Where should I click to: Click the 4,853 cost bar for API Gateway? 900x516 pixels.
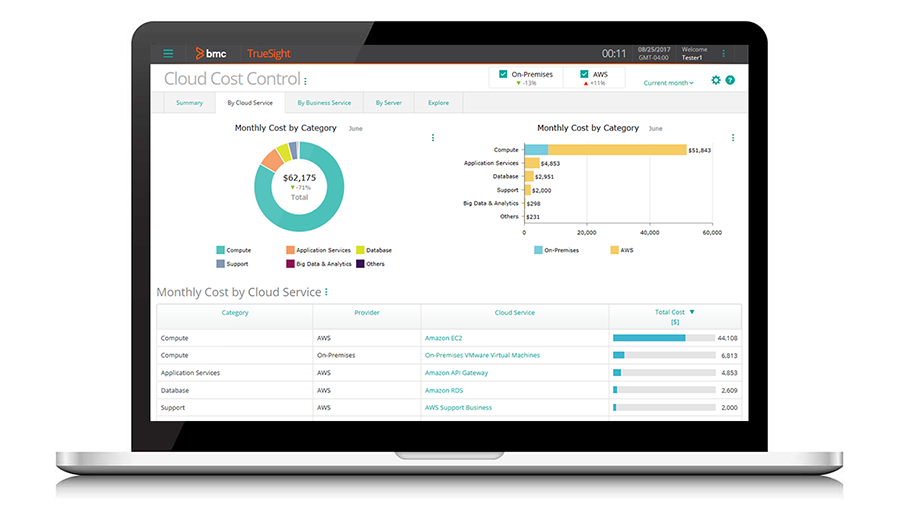[664, 373]
